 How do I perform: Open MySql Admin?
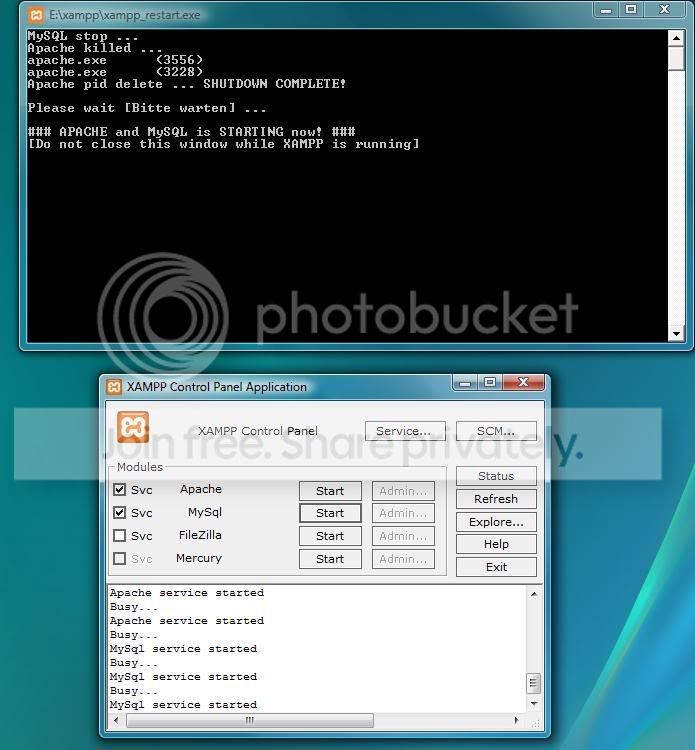pos(403,513)
